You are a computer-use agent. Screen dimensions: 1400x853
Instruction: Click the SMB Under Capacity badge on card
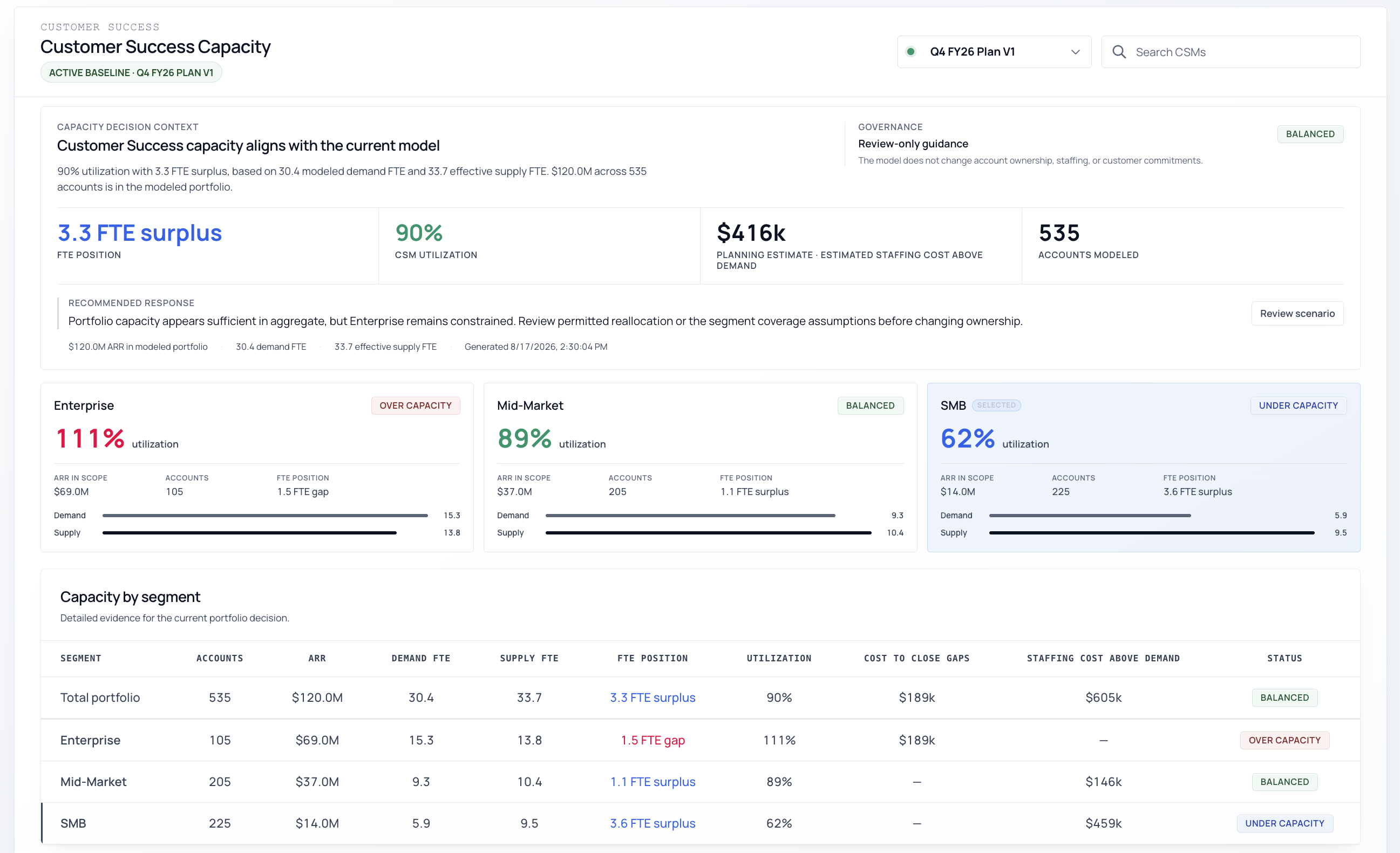1299,405
